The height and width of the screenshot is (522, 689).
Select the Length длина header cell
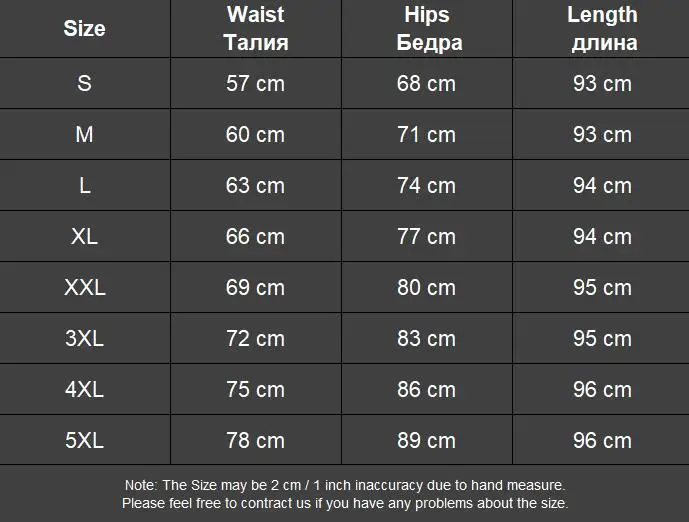coord(602,29)
